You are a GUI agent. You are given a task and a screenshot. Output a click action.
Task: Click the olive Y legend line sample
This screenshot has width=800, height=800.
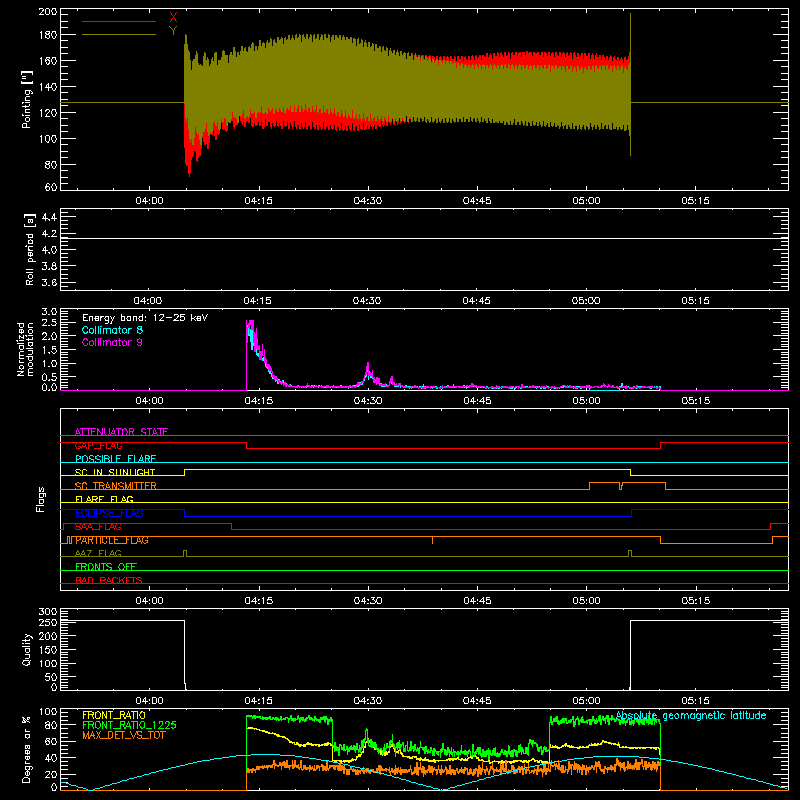click(x=119, y=34)
